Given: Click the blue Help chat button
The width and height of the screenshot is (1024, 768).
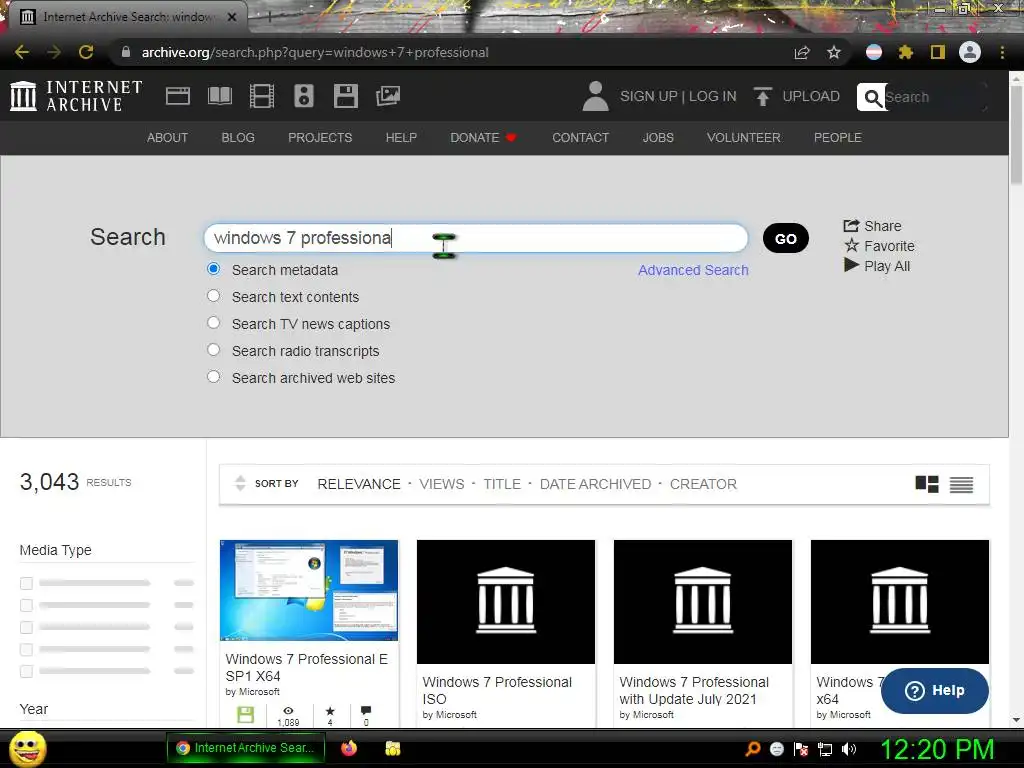Looking at the screenshot, I should [x=935, y=690].
